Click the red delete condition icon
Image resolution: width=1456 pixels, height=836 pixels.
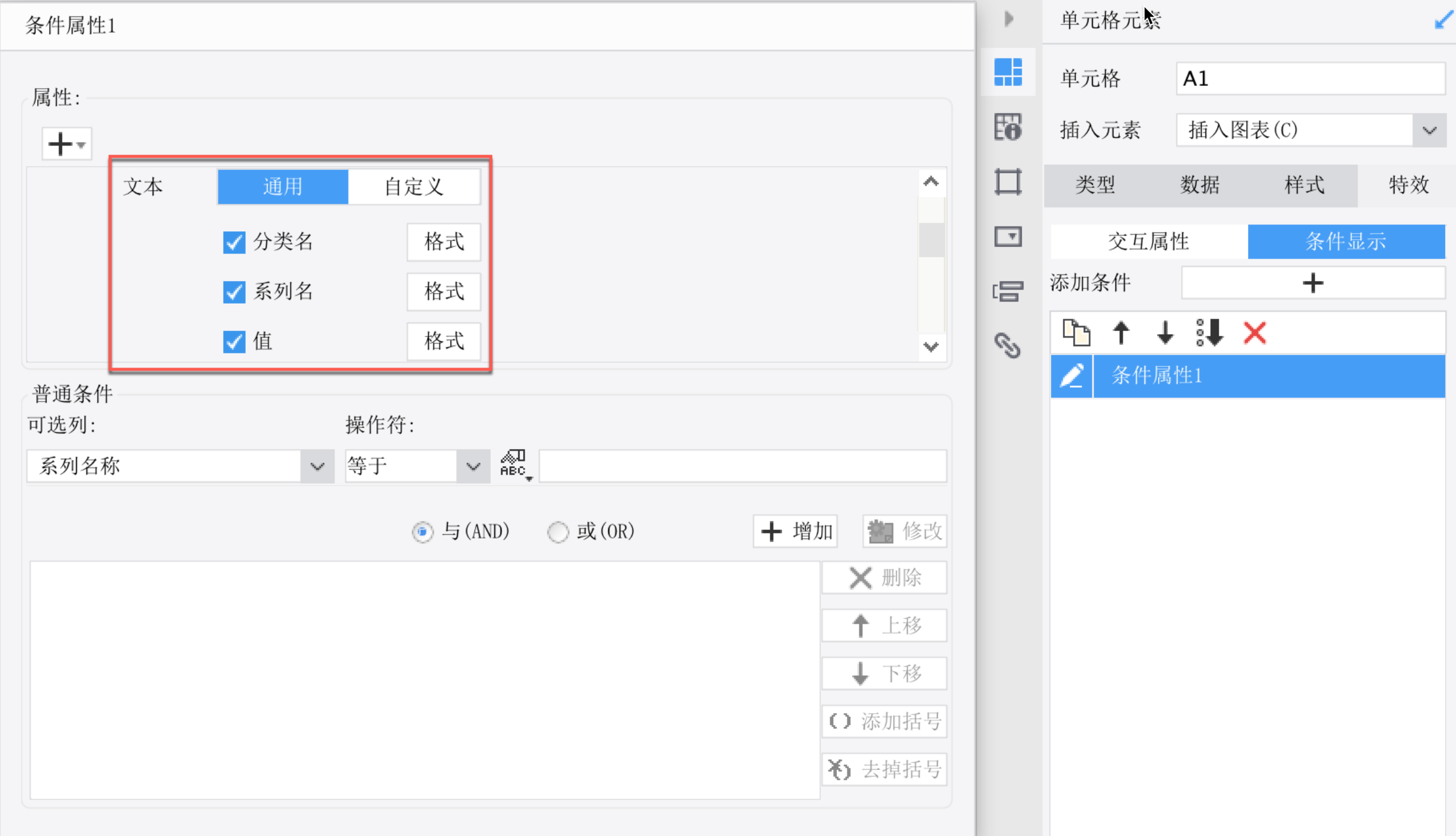1254,333
